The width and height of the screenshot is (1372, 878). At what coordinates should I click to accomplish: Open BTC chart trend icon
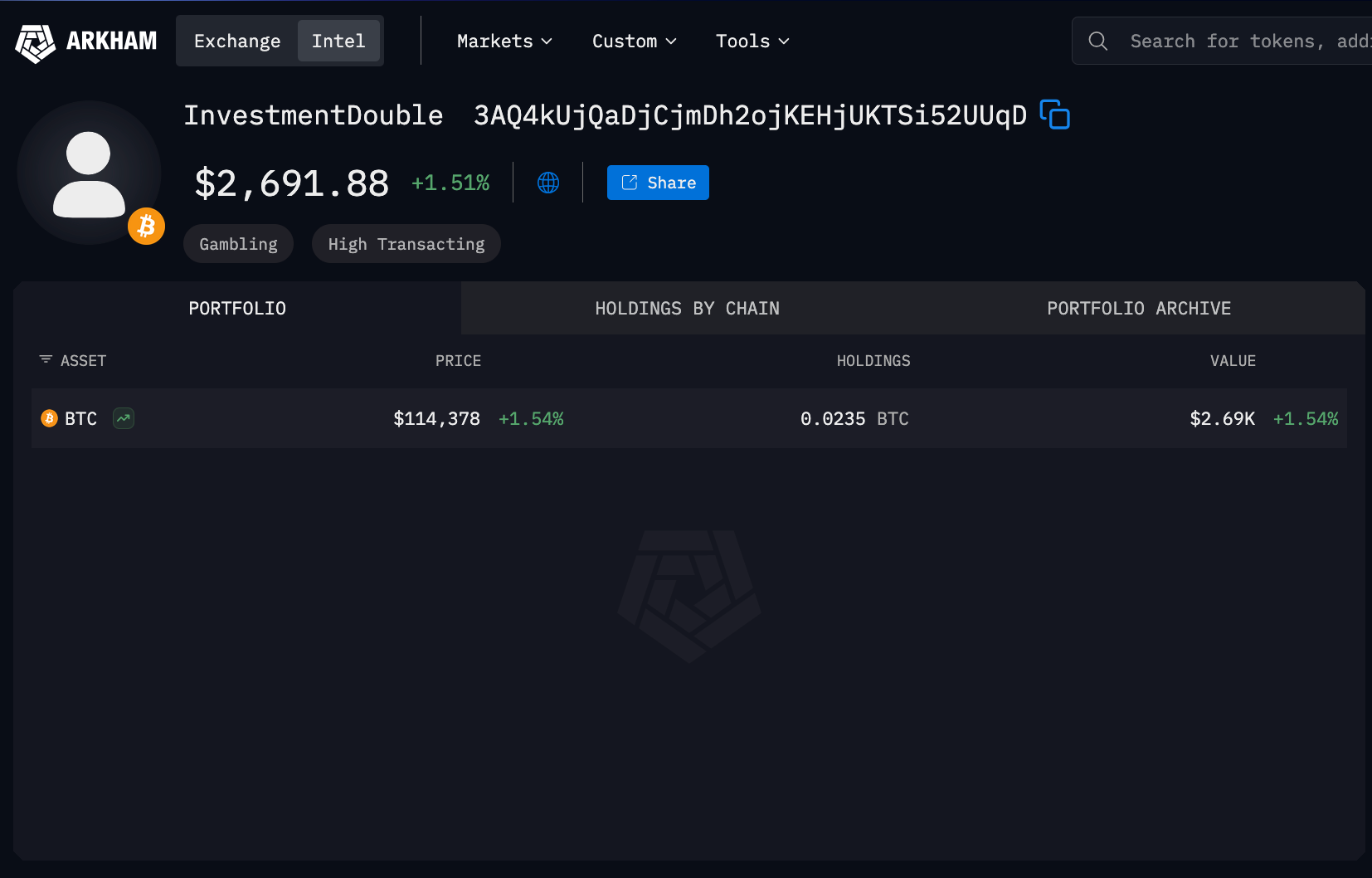(124, 418)
